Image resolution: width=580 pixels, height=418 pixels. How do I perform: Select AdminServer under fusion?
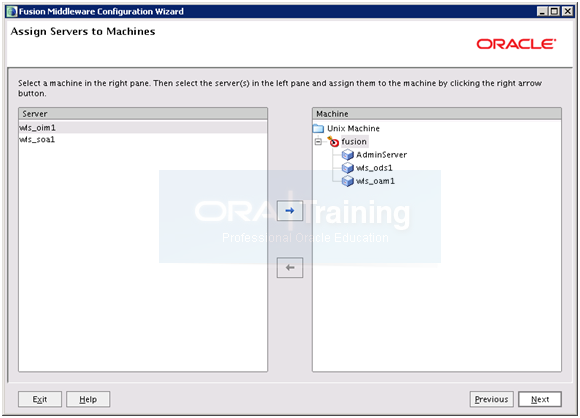(x=381, y=155)
